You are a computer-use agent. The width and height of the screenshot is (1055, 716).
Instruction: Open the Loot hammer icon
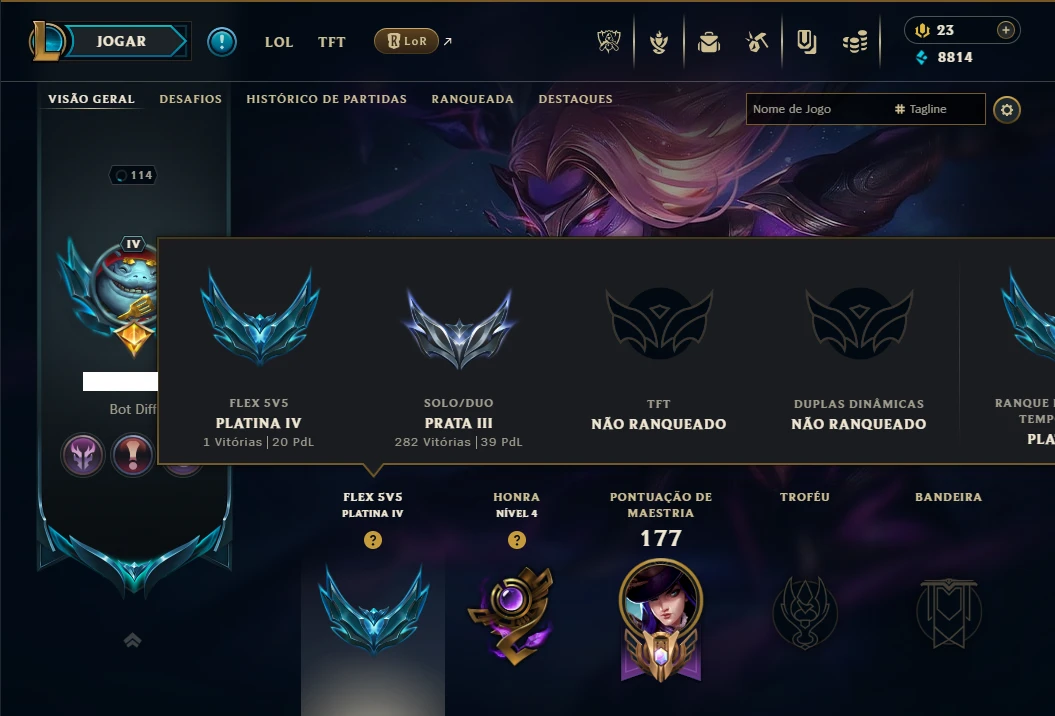[757, 42]
